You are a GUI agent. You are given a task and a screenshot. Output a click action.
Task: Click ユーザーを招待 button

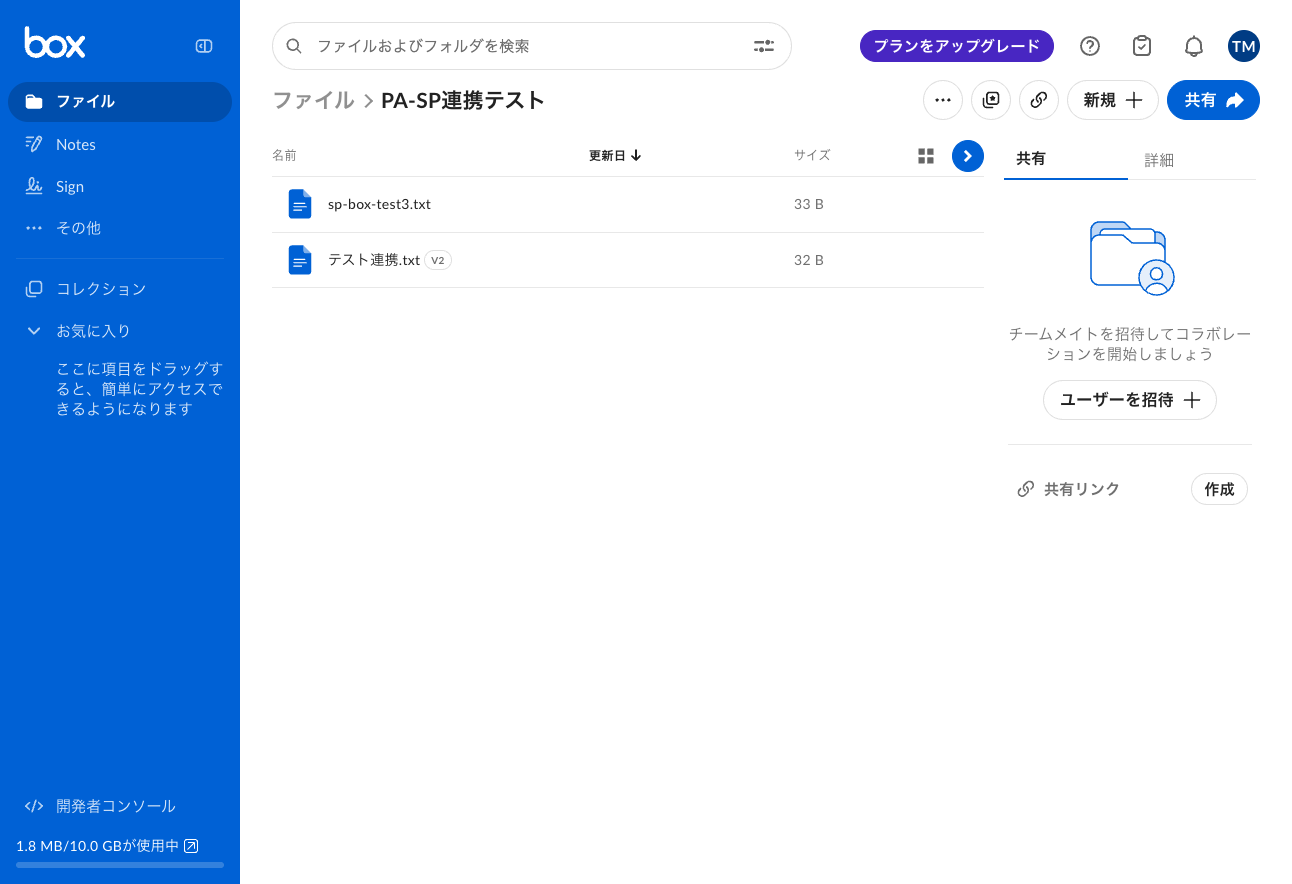click(x=1130, y=400)
